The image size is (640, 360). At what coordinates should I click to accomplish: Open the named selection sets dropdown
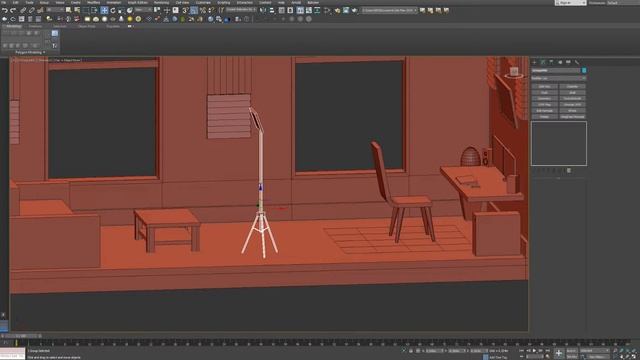click(241, 10)
